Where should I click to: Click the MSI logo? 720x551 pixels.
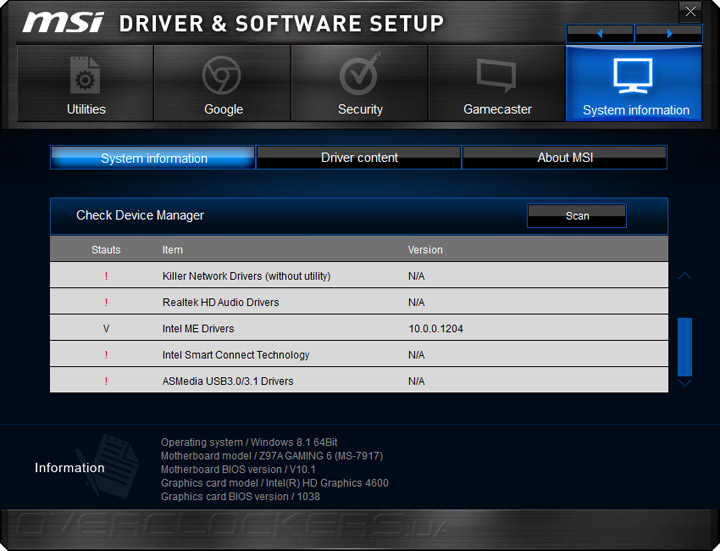[x=63, y=22]
